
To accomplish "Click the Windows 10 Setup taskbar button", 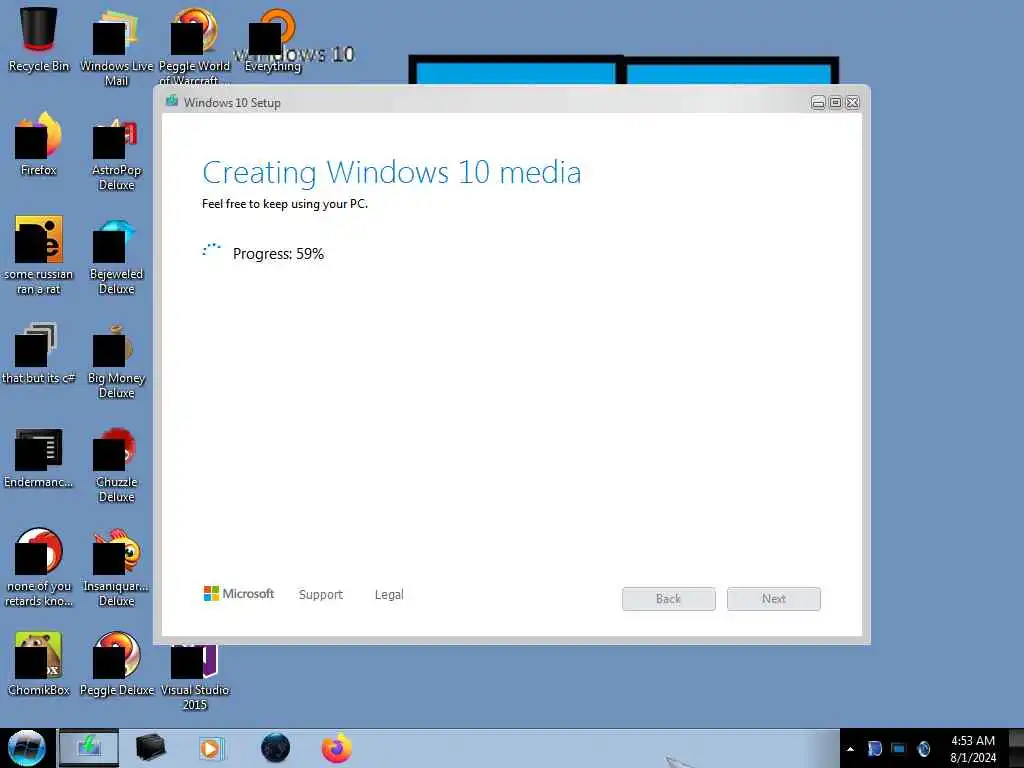I will [89, 748].
